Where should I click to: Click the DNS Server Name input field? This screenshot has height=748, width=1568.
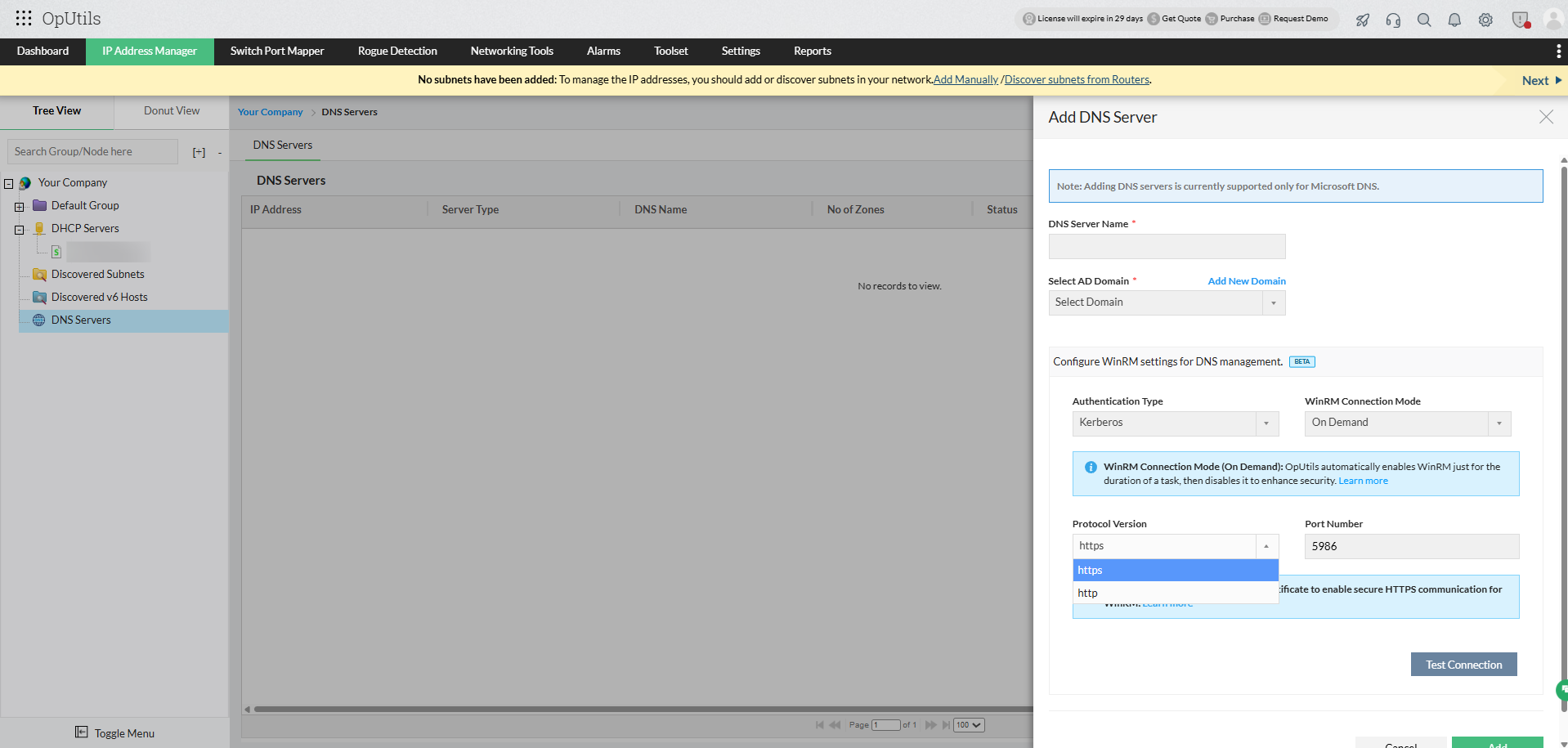coord(1167,247)
